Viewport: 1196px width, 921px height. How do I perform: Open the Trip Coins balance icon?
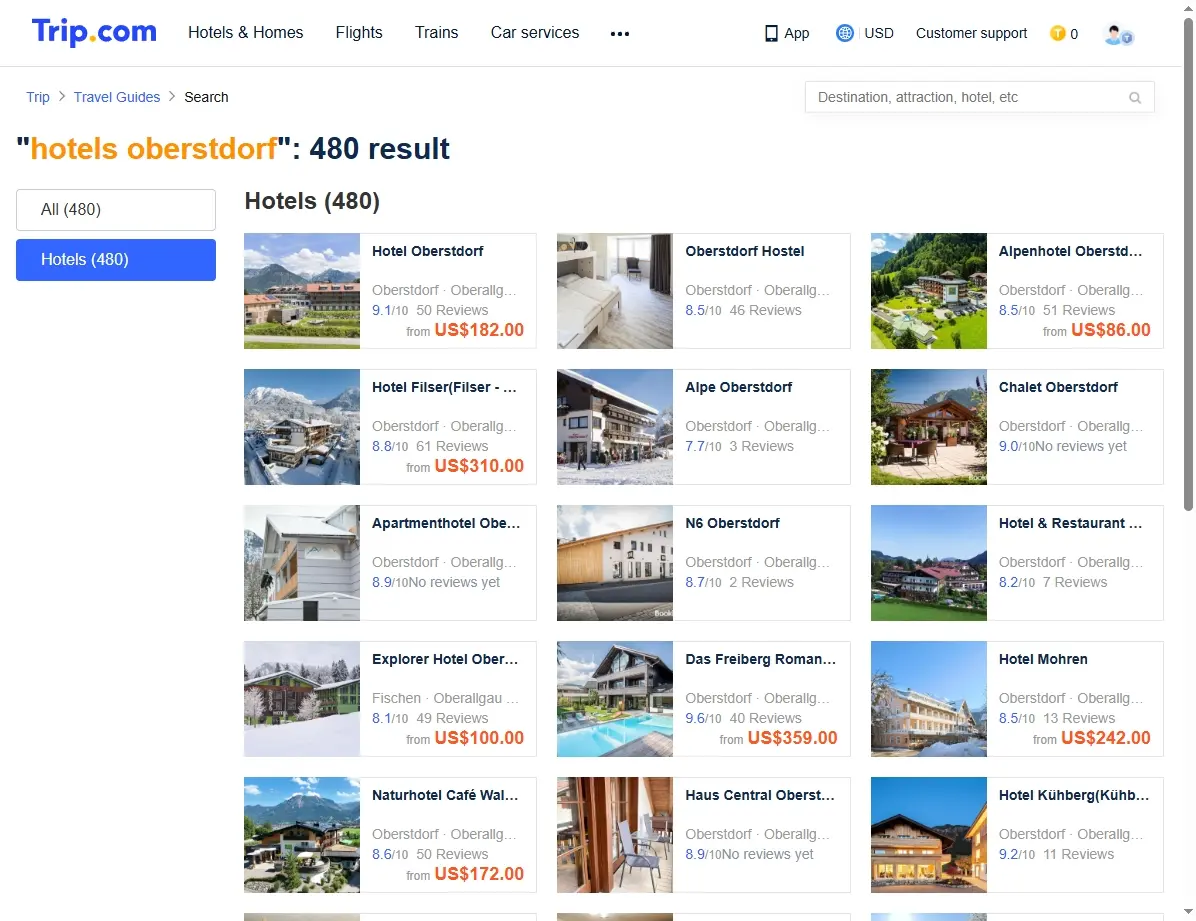[1057, 33]
